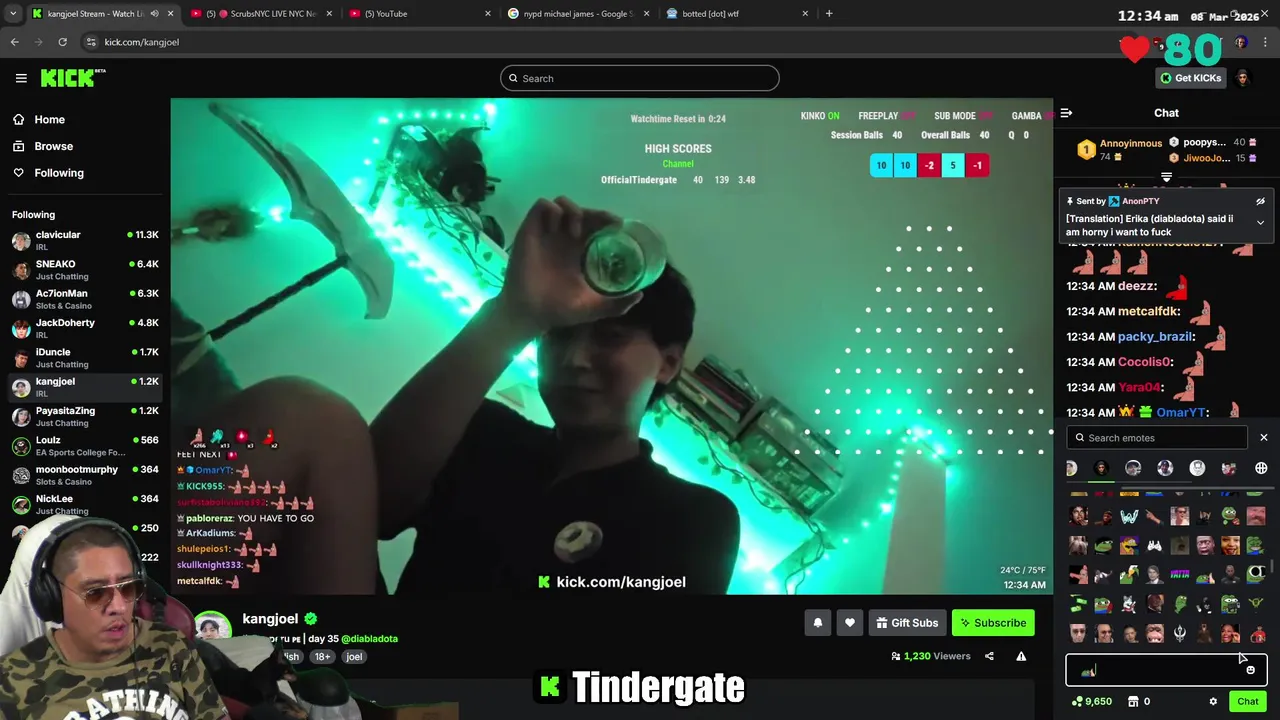Report stream warning triangle icon
The height and width of the screenshot is (720, 1280).
[x=1021, y=656]
